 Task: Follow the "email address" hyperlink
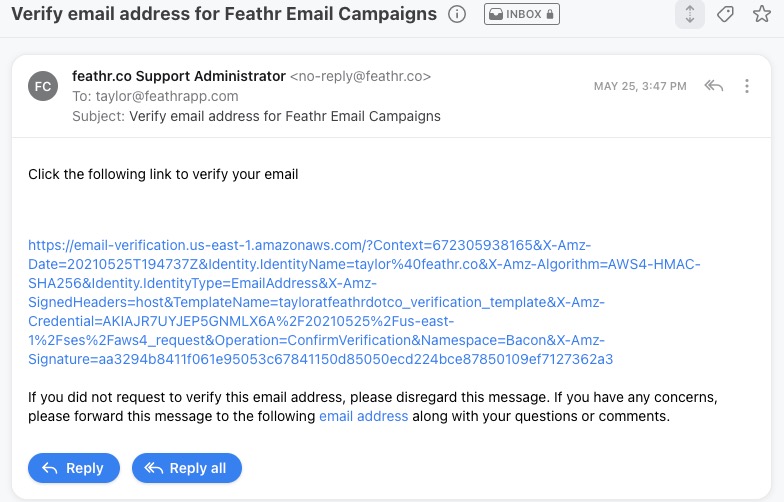click(x=364, y=416)
